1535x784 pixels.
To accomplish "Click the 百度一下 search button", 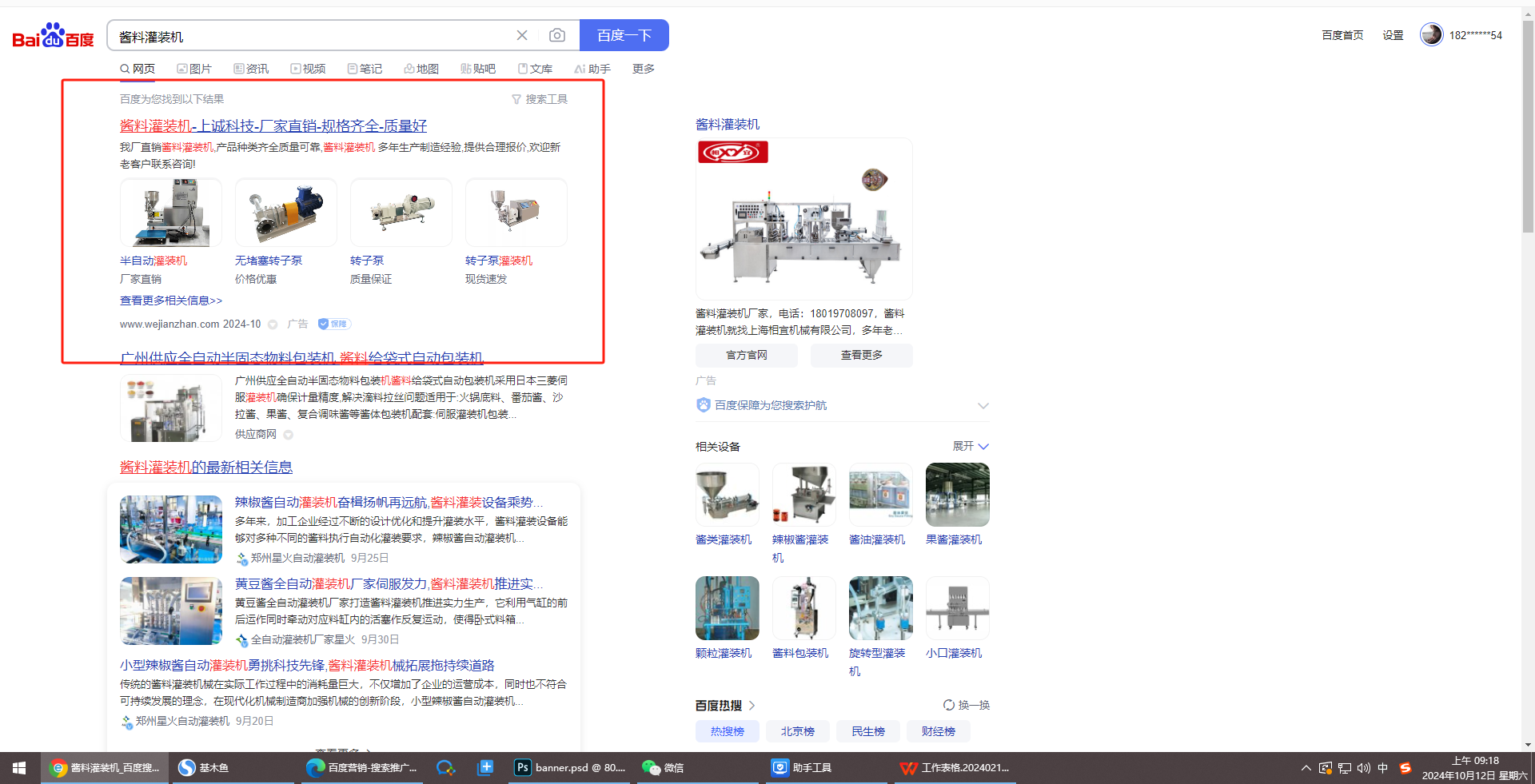I will [x=624, y=35].
